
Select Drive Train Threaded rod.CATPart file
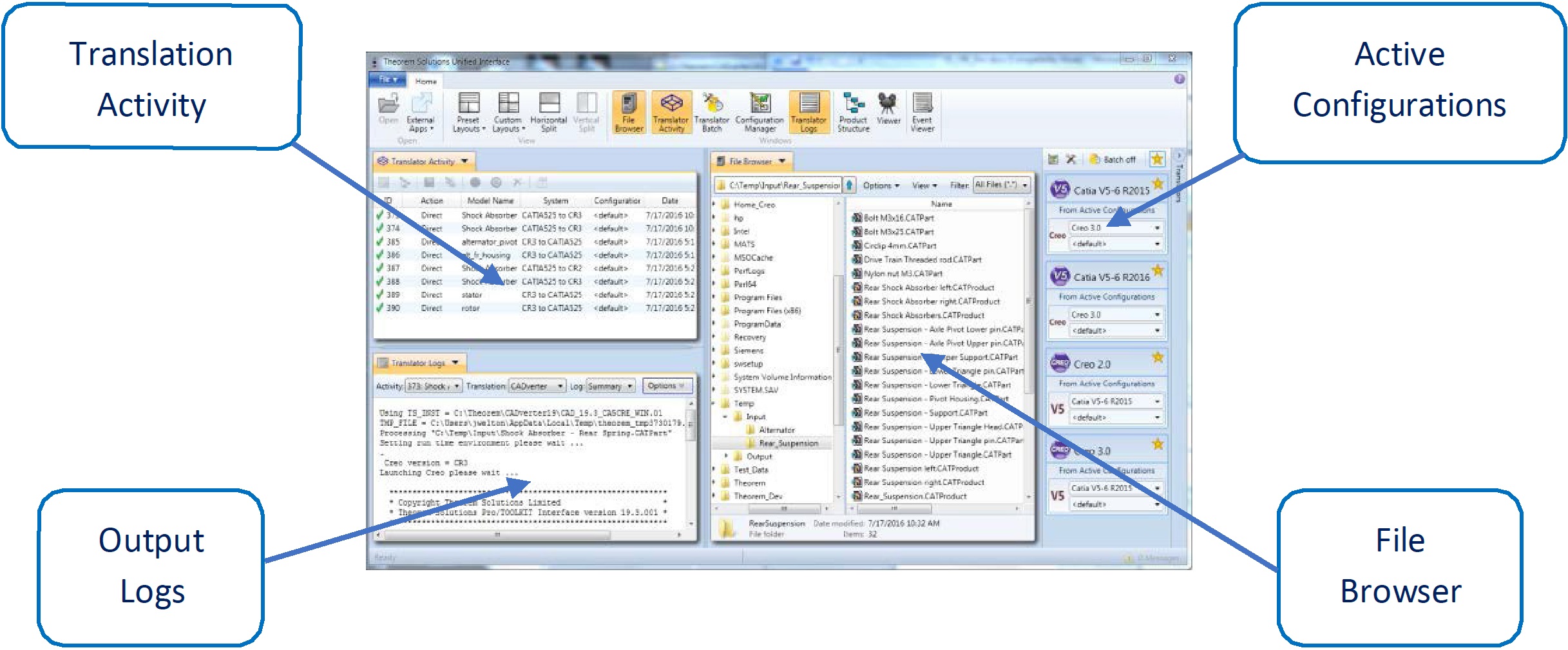[917, 260]
